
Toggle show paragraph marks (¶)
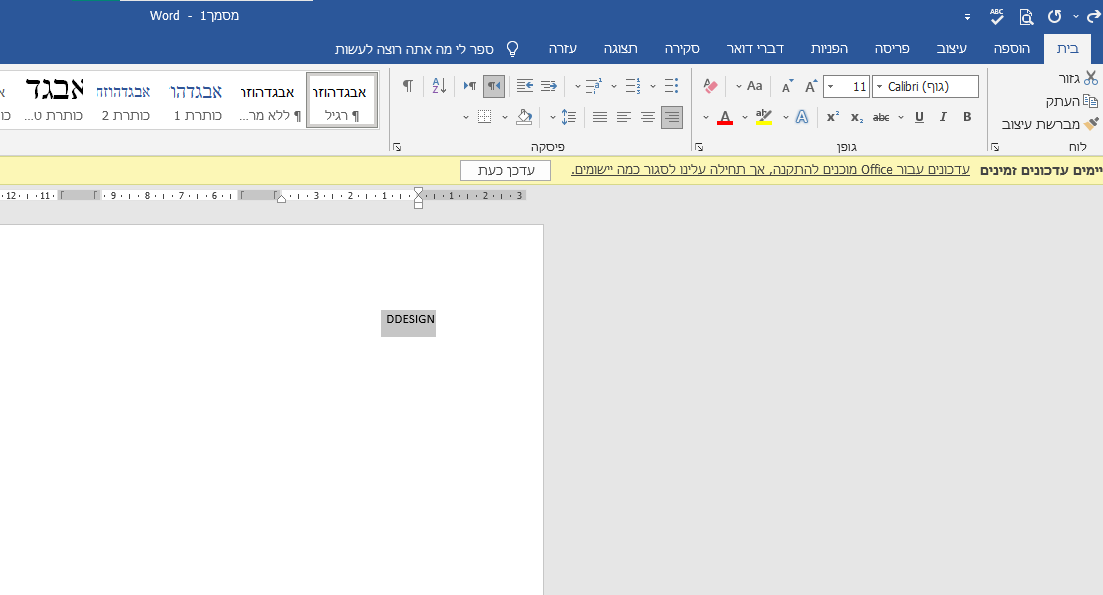pyautogui.click(x=407, y=86)
